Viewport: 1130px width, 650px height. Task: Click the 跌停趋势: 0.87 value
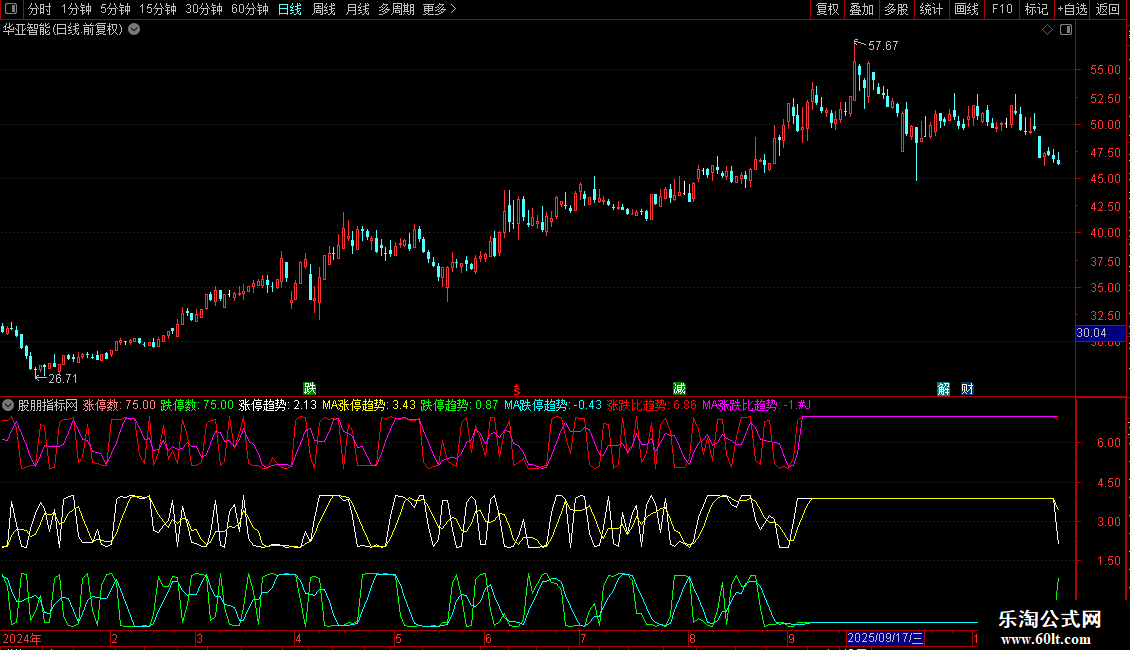pyautogui.click(x=459, y=405)
